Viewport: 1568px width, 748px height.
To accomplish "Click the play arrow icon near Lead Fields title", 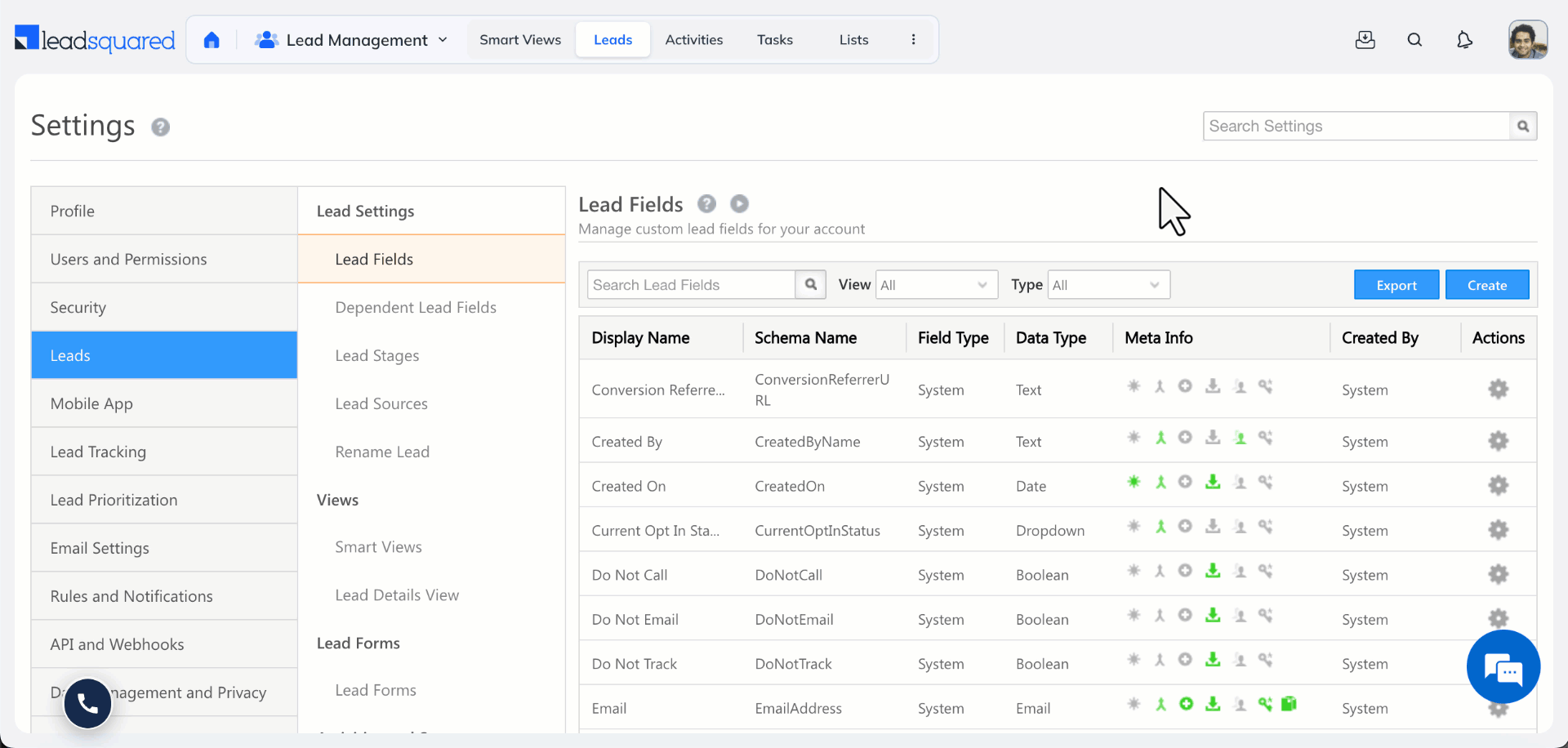I will point(739,203).
